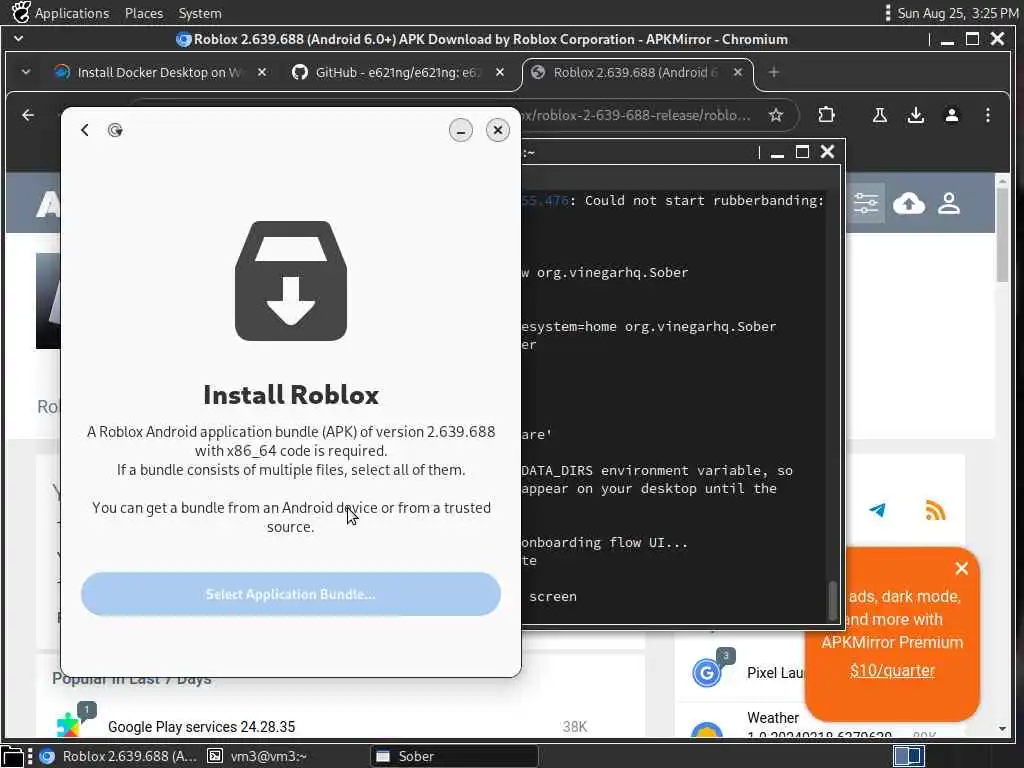The image size is (1024, 768).
Task: Click the APKMirror account user icon
Action: click(949, 204)
